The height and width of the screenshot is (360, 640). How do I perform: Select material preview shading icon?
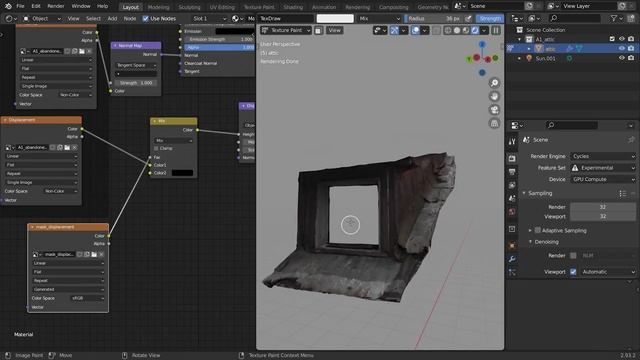[466, 30]
